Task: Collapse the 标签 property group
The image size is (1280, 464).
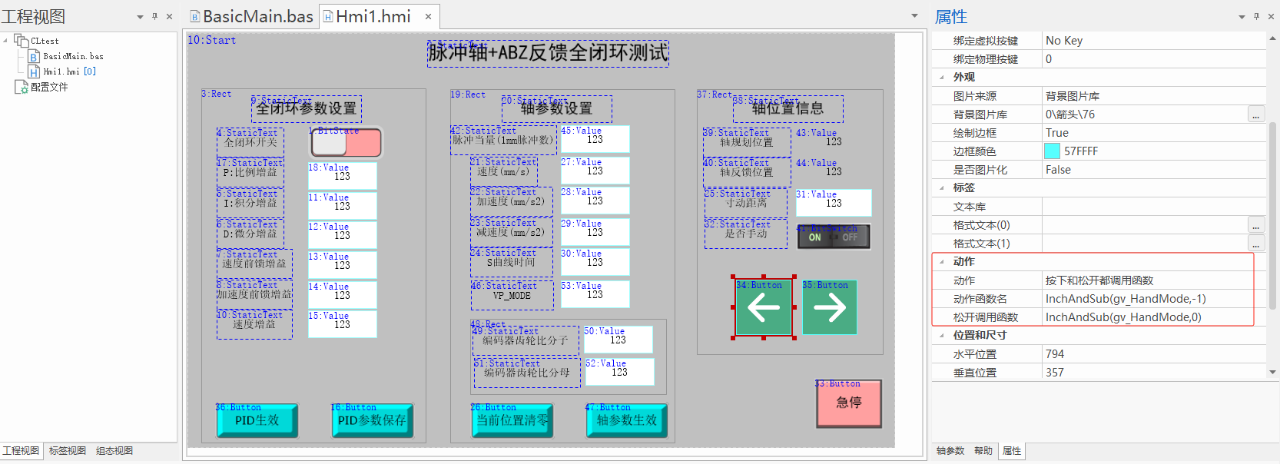Action: click(x=942, y=187)
